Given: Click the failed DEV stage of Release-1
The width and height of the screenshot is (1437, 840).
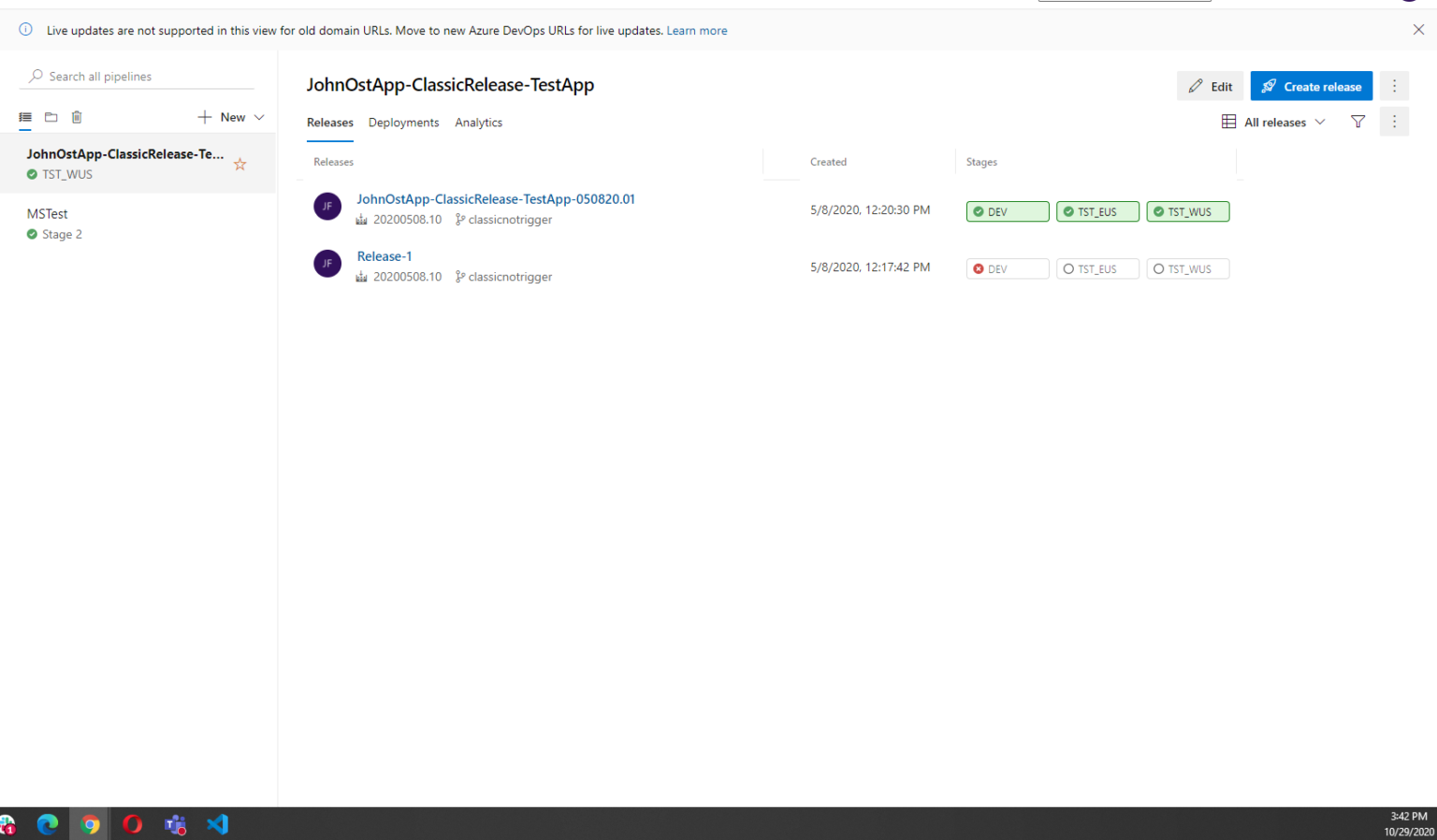Looking at the screenshot, I should coord(1007,269).
